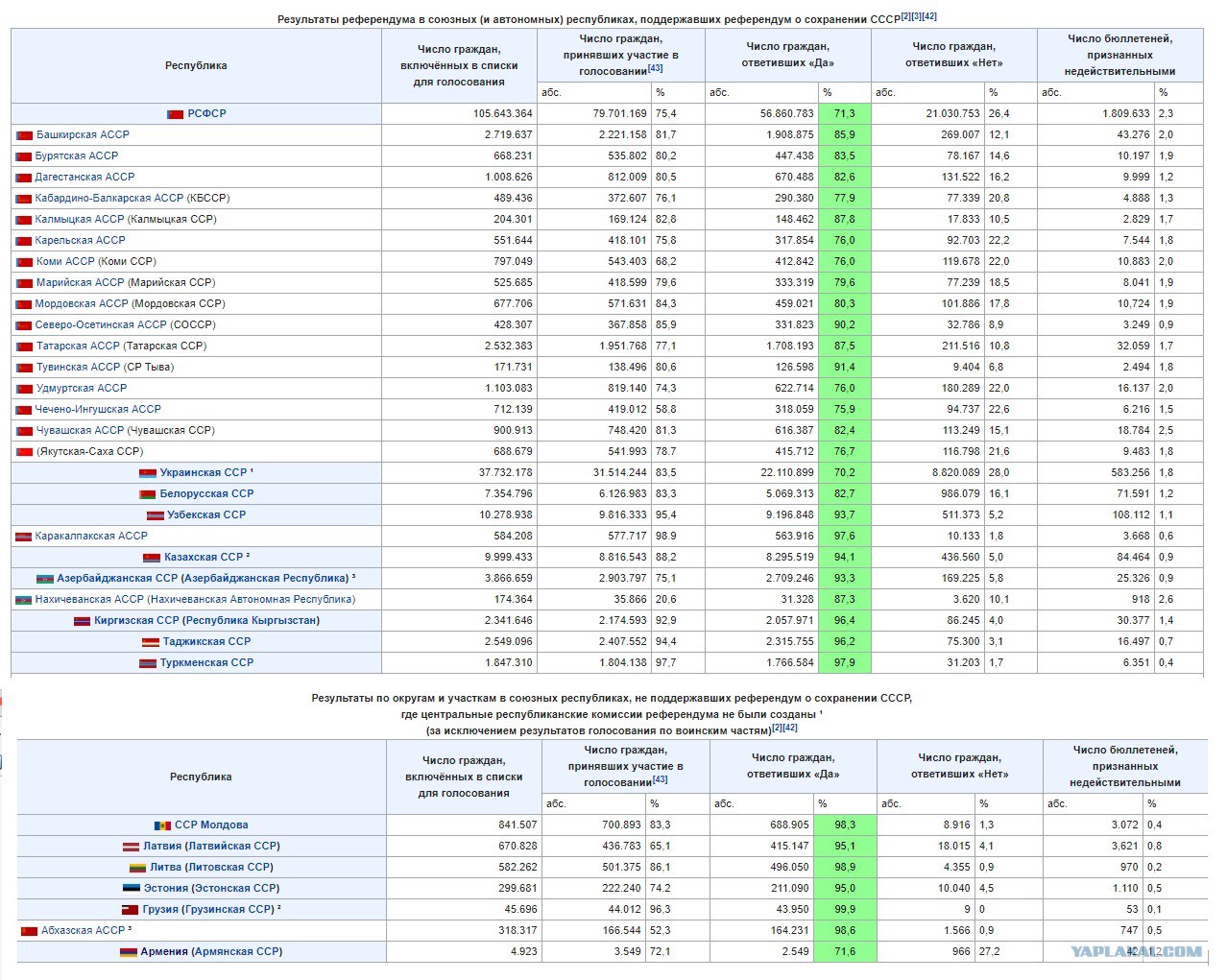Click the Грузия flag icon
This screenshot has width=1227, height=980.
coord(130,910)
